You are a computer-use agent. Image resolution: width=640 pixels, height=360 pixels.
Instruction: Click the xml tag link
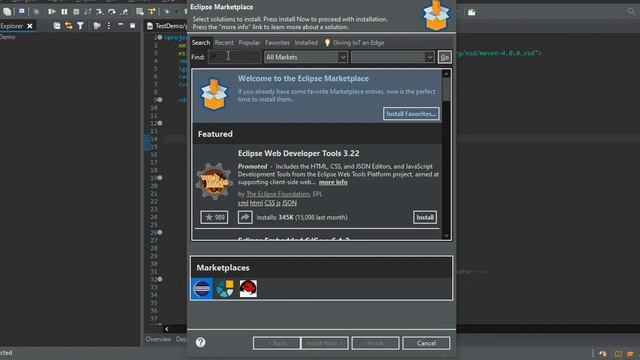(243, 203)
